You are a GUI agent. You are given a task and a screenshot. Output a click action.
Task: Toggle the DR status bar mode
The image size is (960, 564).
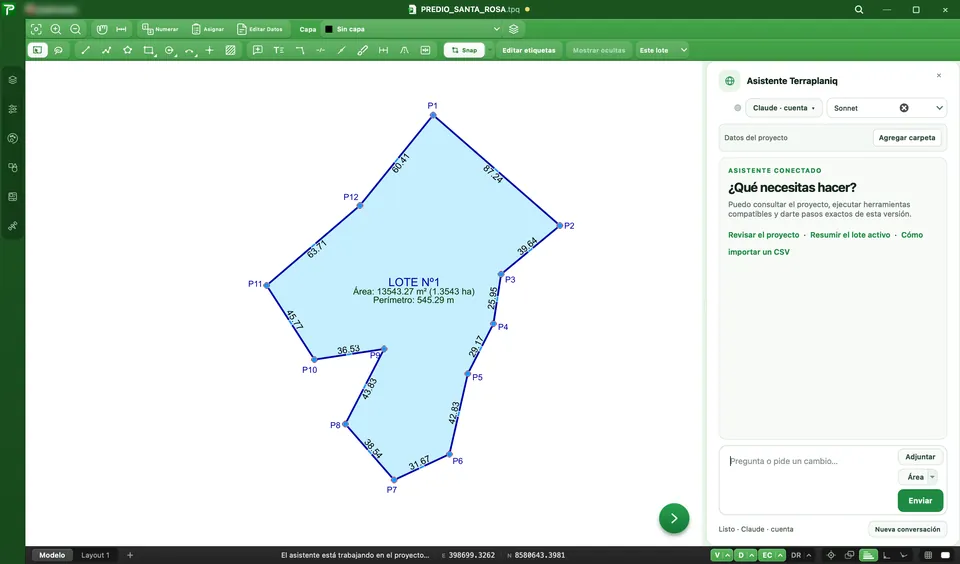[x=796, y=555]
